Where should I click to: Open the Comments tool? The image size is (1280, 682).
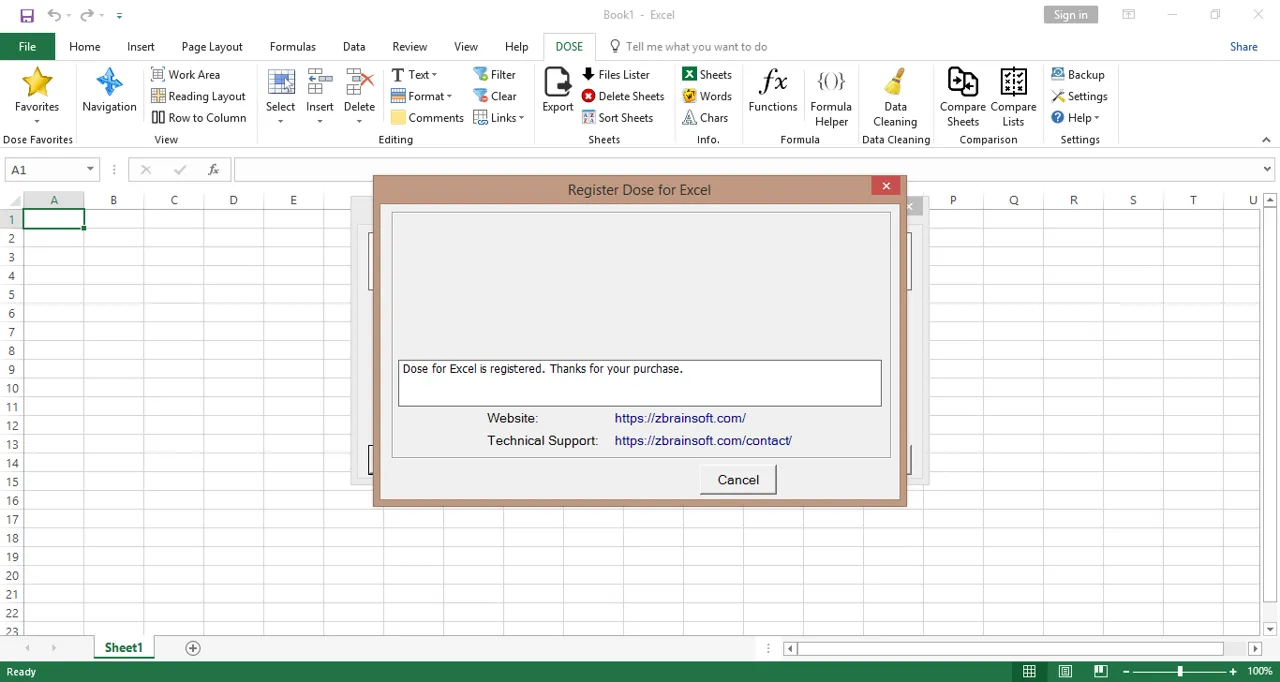(x=427, y=118)
